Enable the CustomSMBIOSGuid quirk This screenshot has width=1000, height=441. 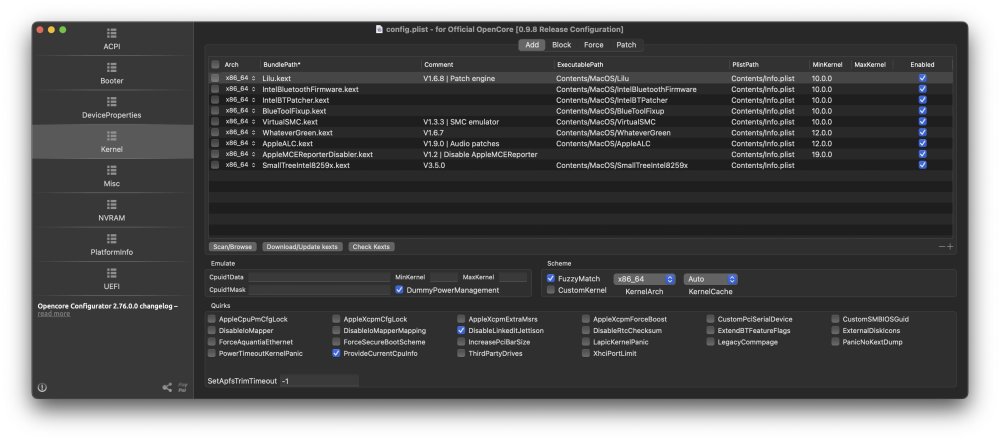tap(836, 319)
